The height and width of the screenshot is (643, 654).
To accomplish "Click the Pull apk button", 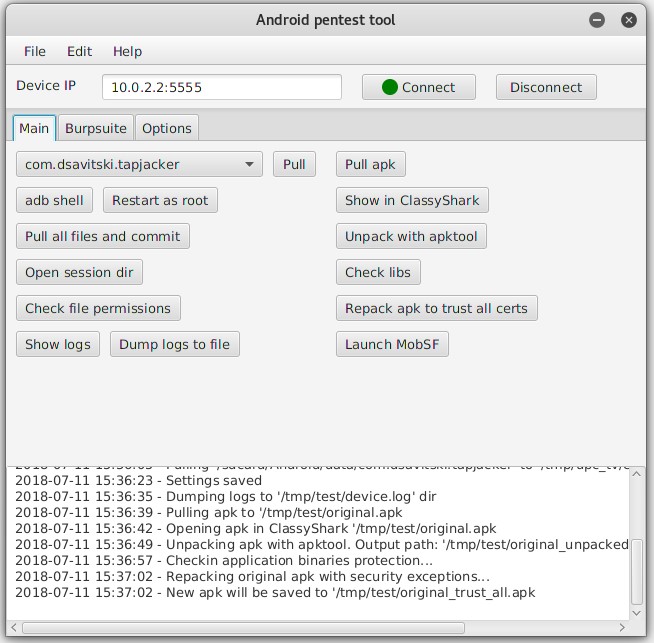I will tap(370, 164).
